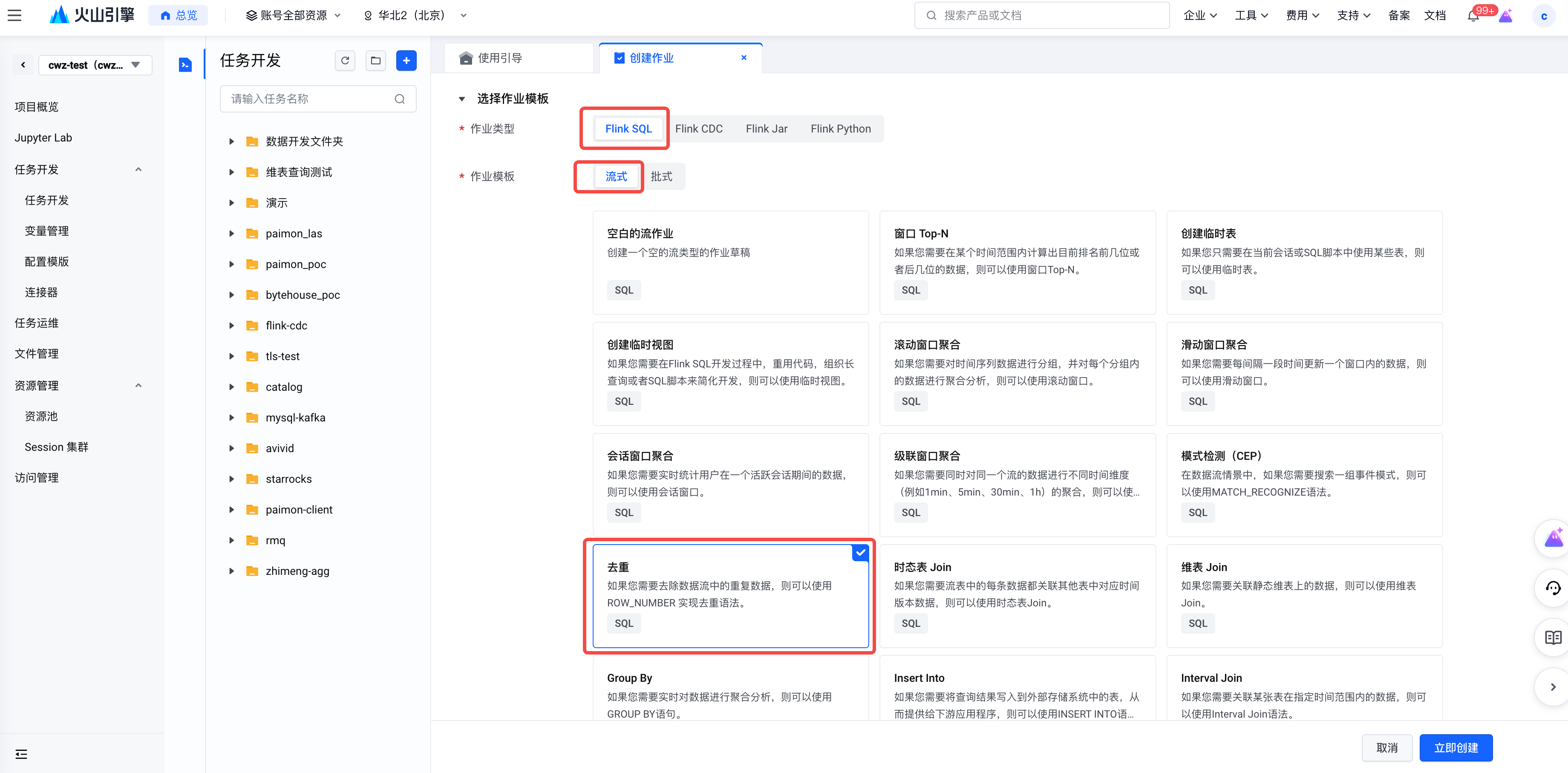The height and width of the screenshot is (773, 1568).
Task: Click the 立即创建 button
Action: coord(1456,747)
